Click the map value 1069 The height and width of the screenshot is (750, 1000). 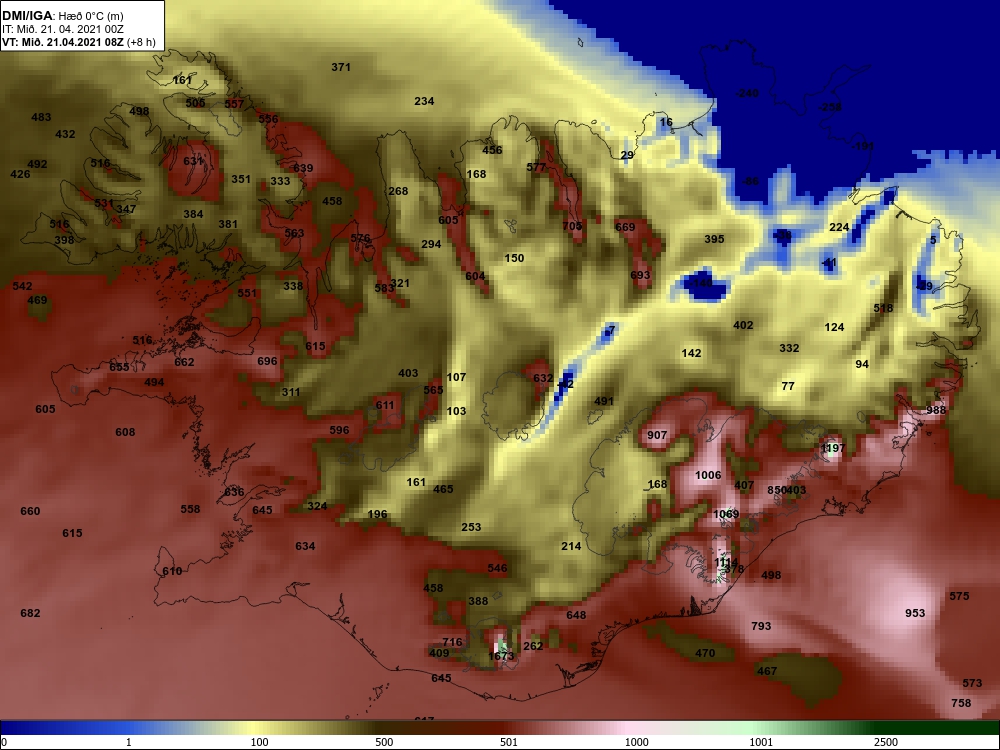point(726,514)
